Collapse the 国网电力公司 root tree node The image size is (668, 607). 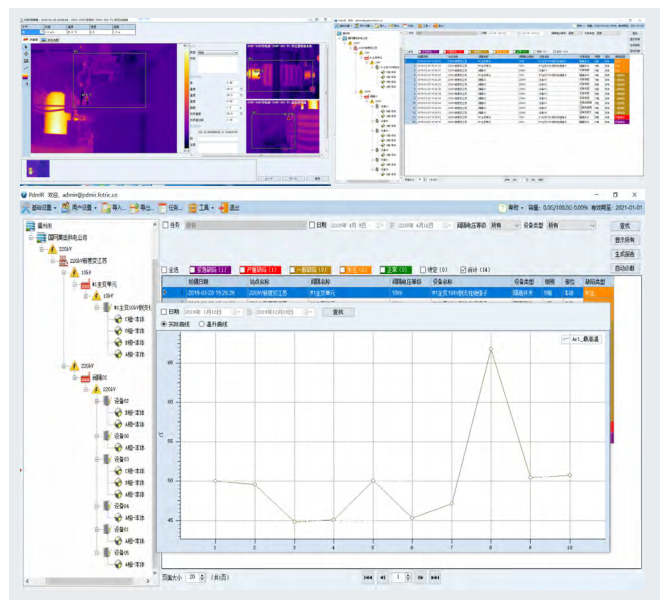pyautogui.click(x=32, y=238)
